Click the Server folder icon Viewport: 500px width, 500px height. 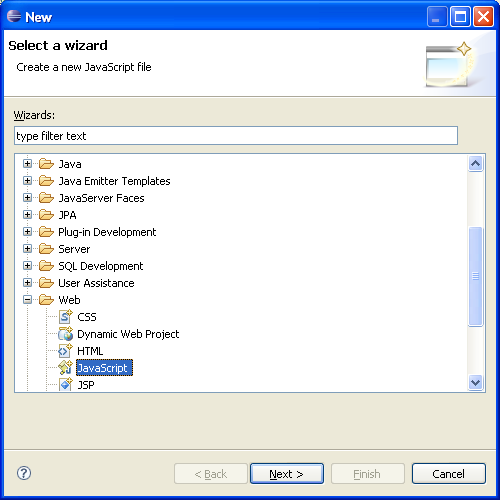click(x=46, y=249)
